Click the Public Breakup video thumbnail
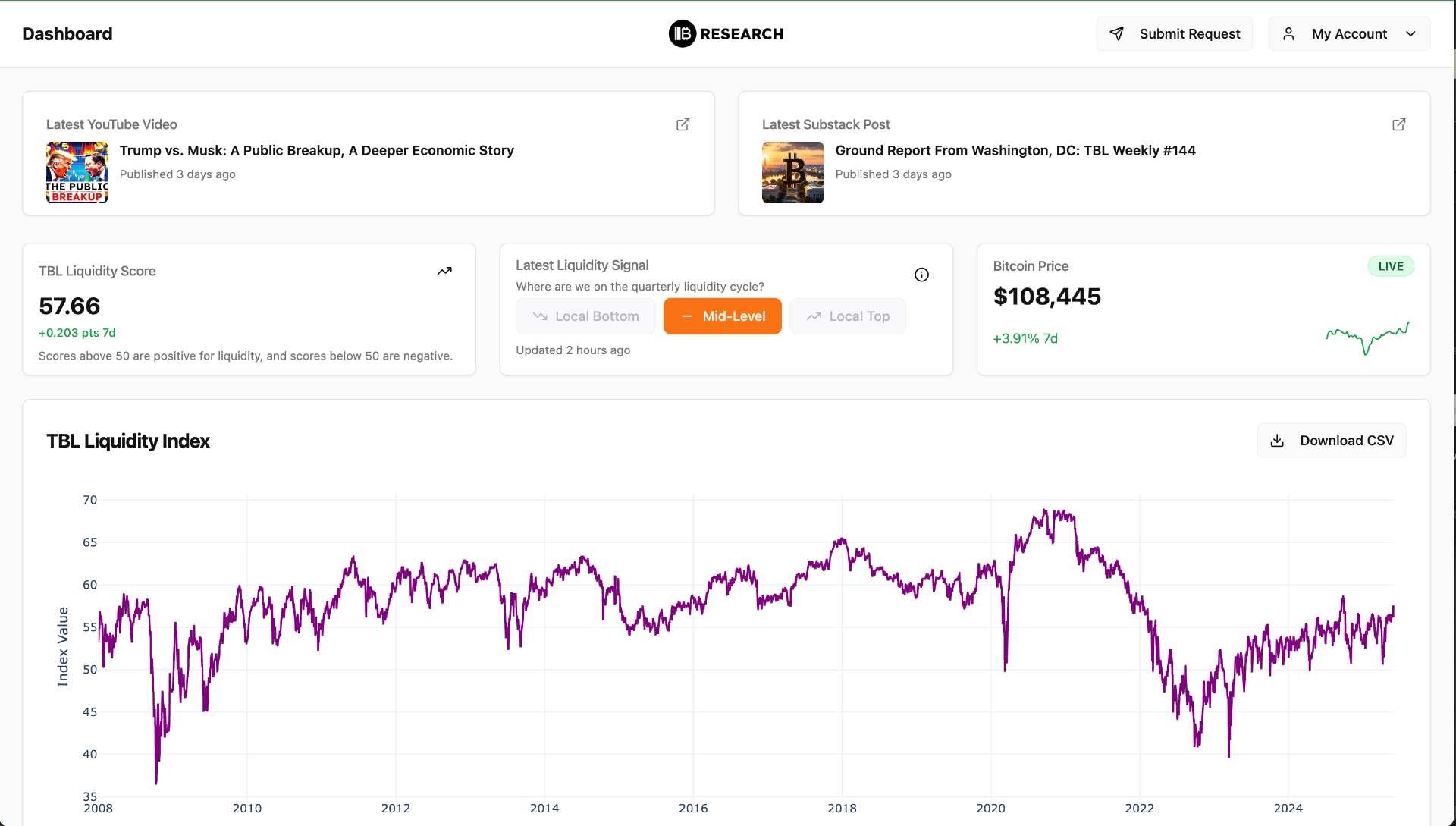This screenshot has height=826, width=1456. pos(77,172)
